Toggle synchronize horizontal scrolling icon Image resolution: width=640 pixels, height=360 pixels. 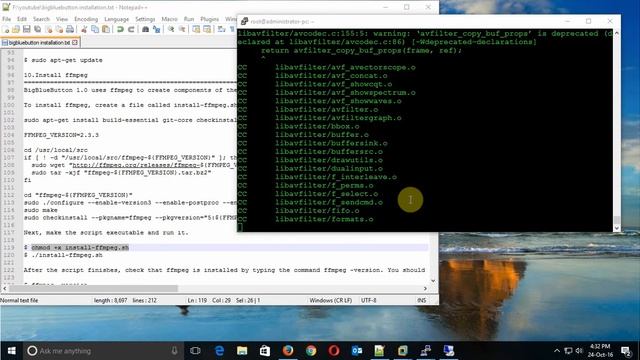point(207,29)
